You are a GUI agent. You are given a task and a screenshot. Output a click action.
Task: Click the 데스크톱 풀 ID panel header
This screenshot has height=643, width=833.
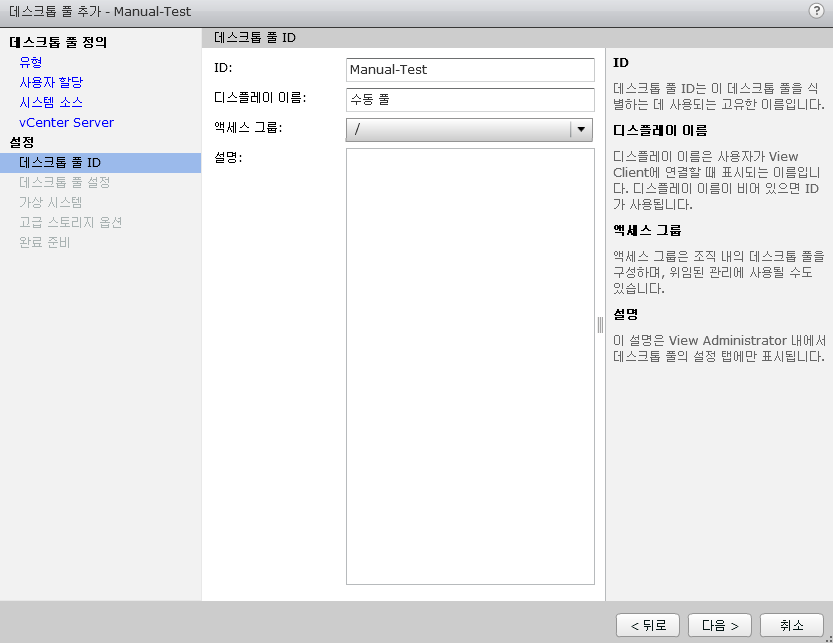255,38
